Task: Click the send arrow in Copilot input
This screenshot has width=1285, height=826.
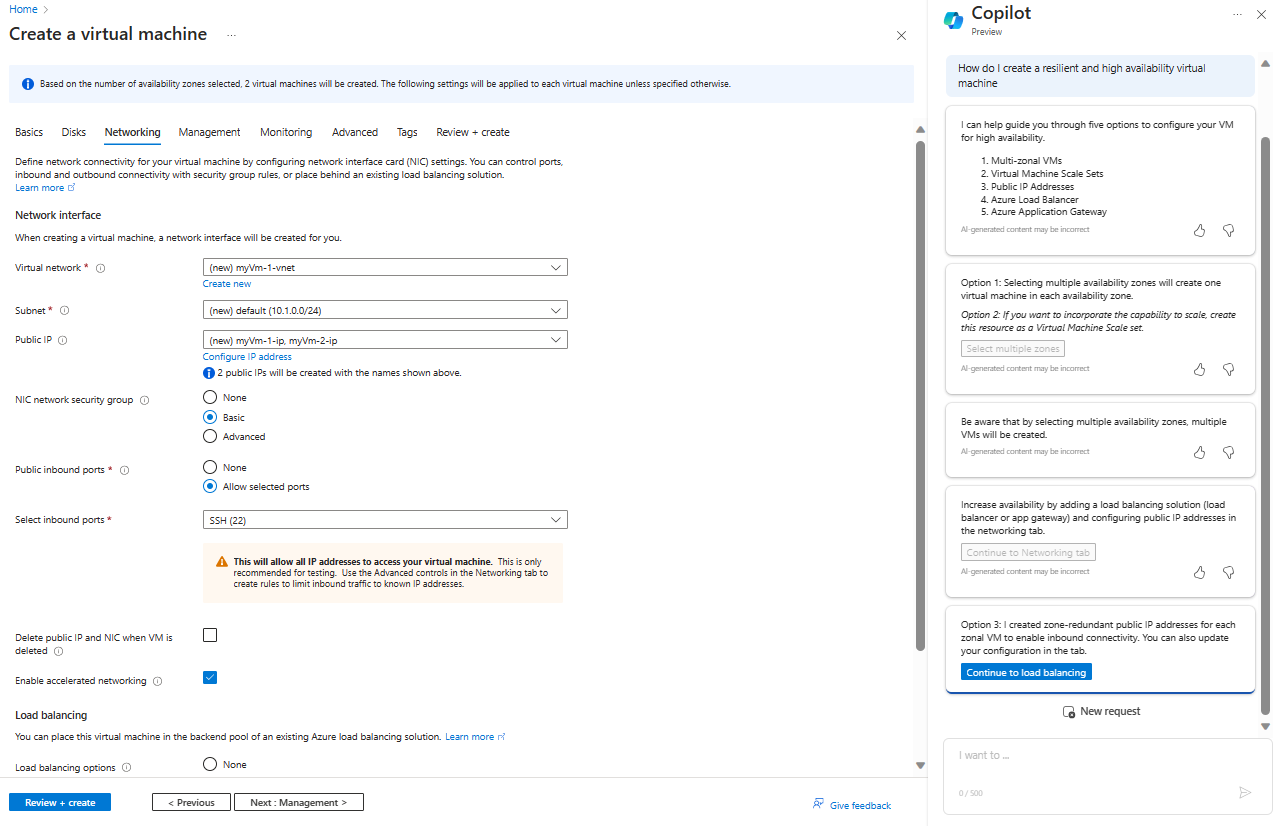Action: click(1245, 792)
